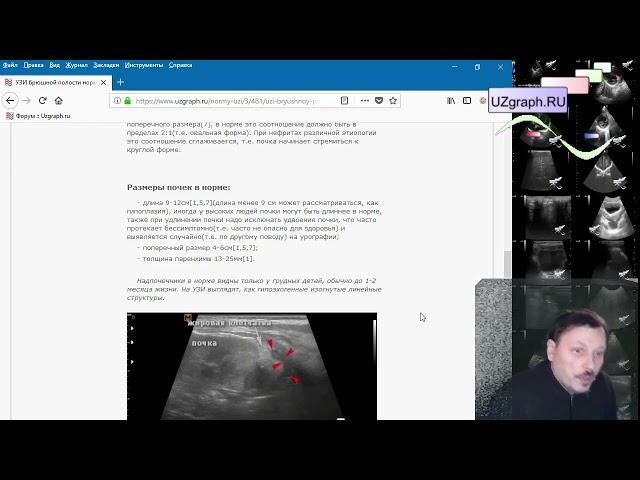
Task: Click the heading Размеры почек в норме:
Action: coord(178,187)
